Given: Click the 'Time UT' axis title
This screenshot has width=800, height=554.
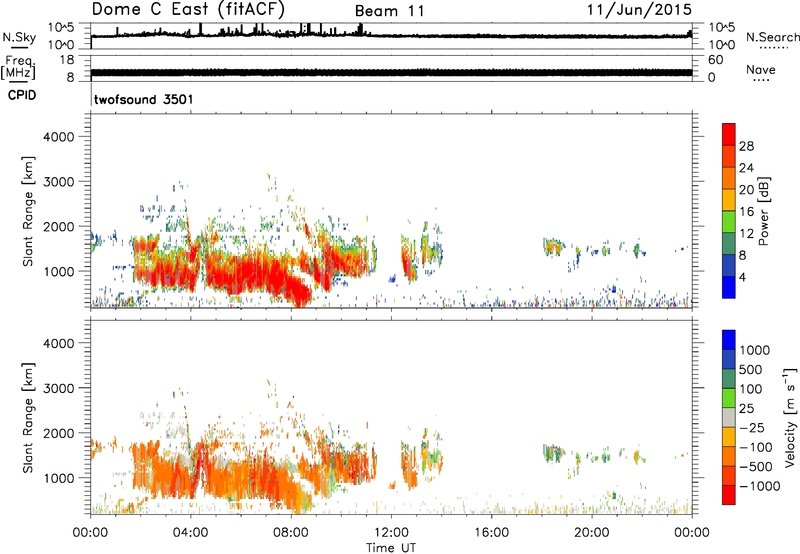Looking at the screenshot, I should pyautogui.click(x=391, y=548).
